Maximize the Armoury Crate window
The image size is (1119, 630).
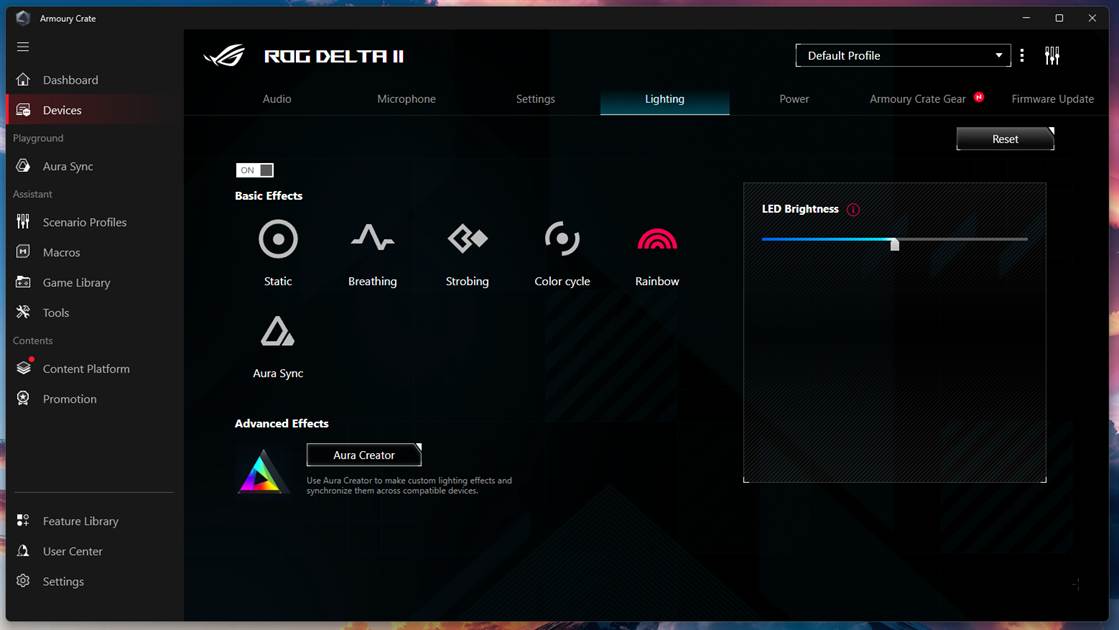(x=1059, y=18)
